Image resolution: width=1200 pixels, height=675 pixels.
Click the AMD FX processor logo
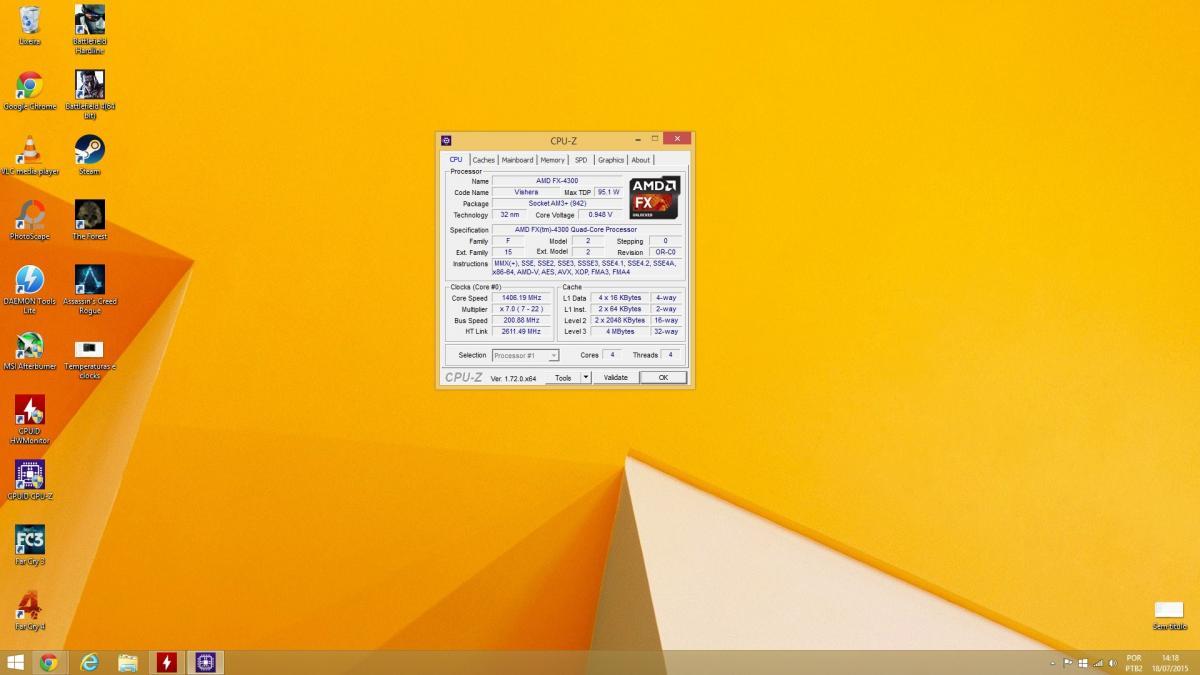(655, 198)
